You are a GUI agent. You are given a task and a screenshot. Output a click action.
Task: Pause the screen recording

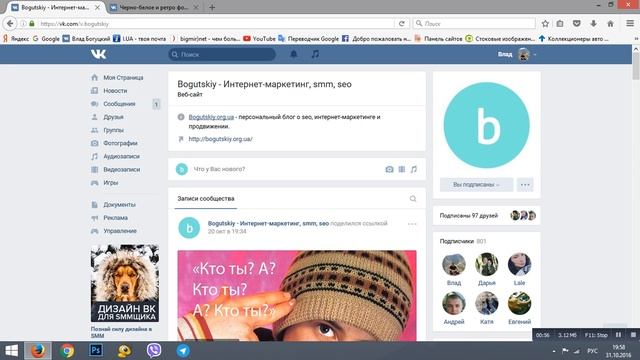tap(618, 335)
